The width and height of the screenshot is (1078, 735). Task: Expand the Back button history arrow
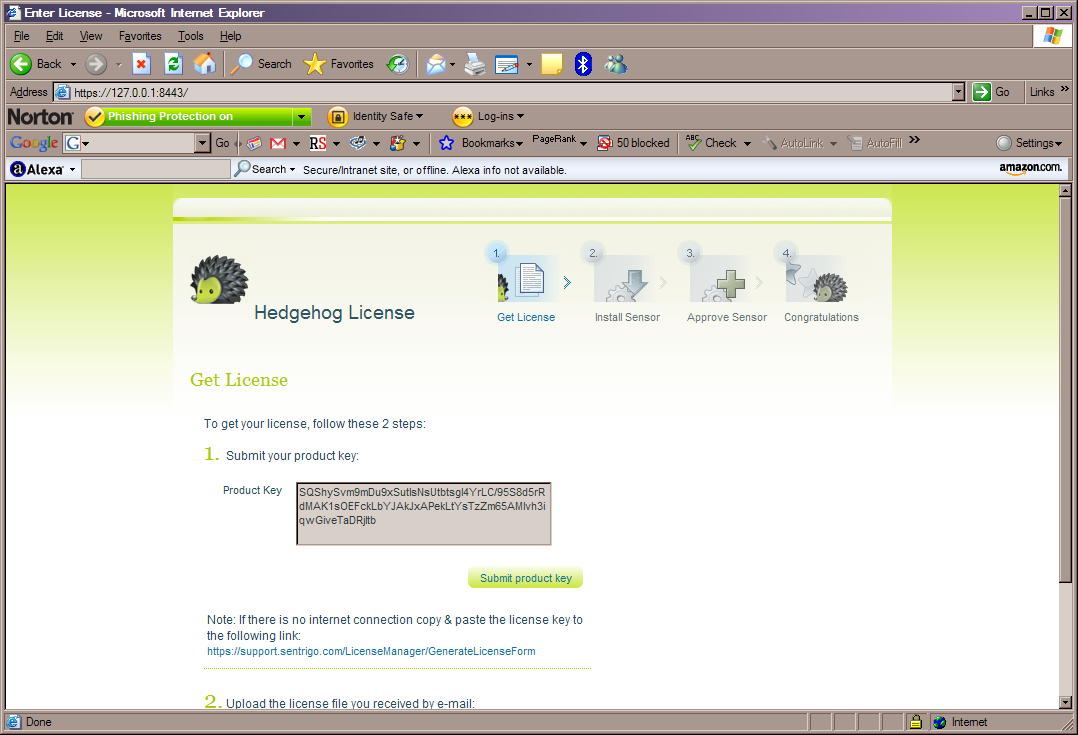pos(73,65)
